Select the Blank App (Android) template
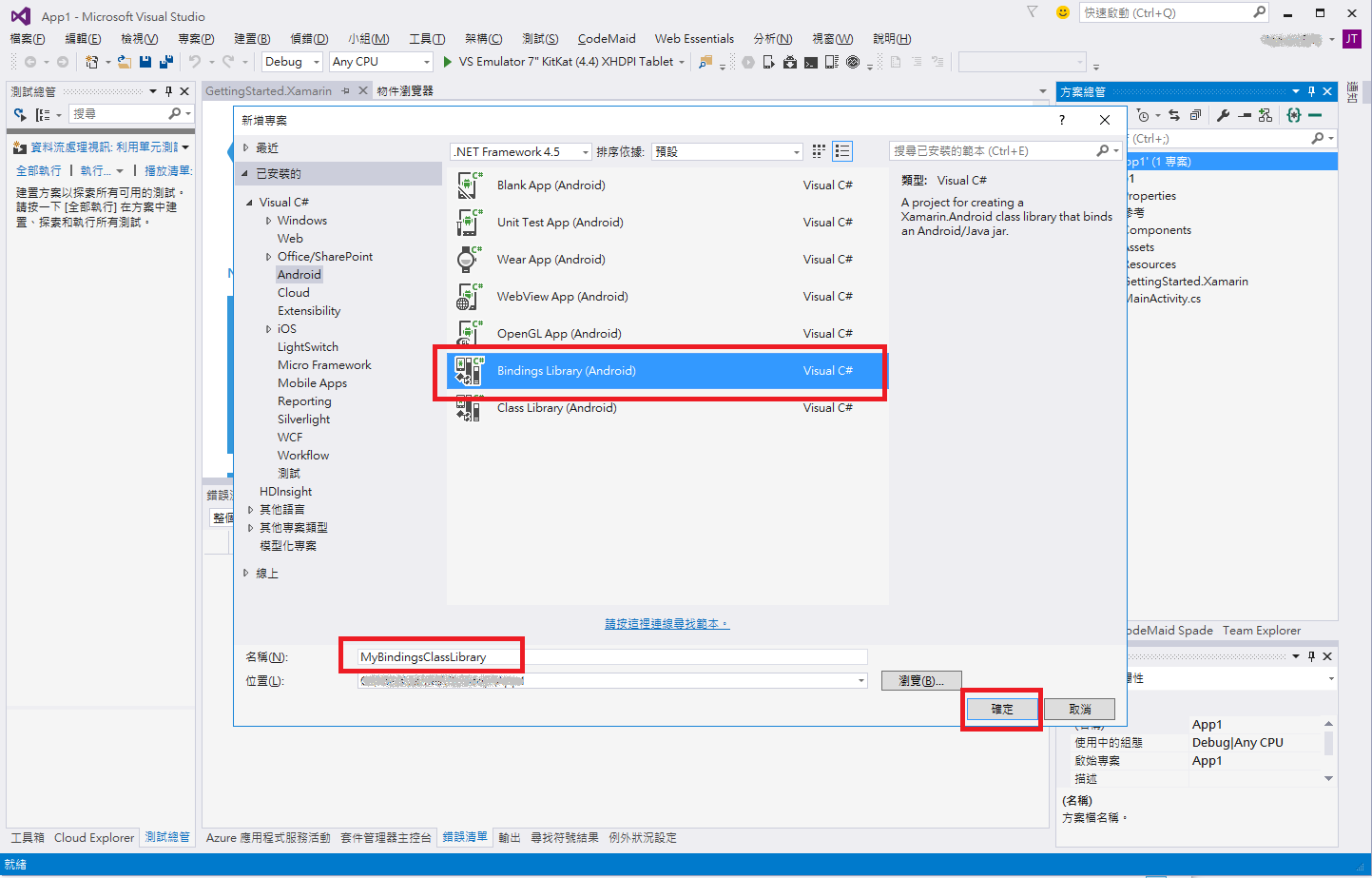The width and height of the screenshot is (1372, 878). point(667,185)
